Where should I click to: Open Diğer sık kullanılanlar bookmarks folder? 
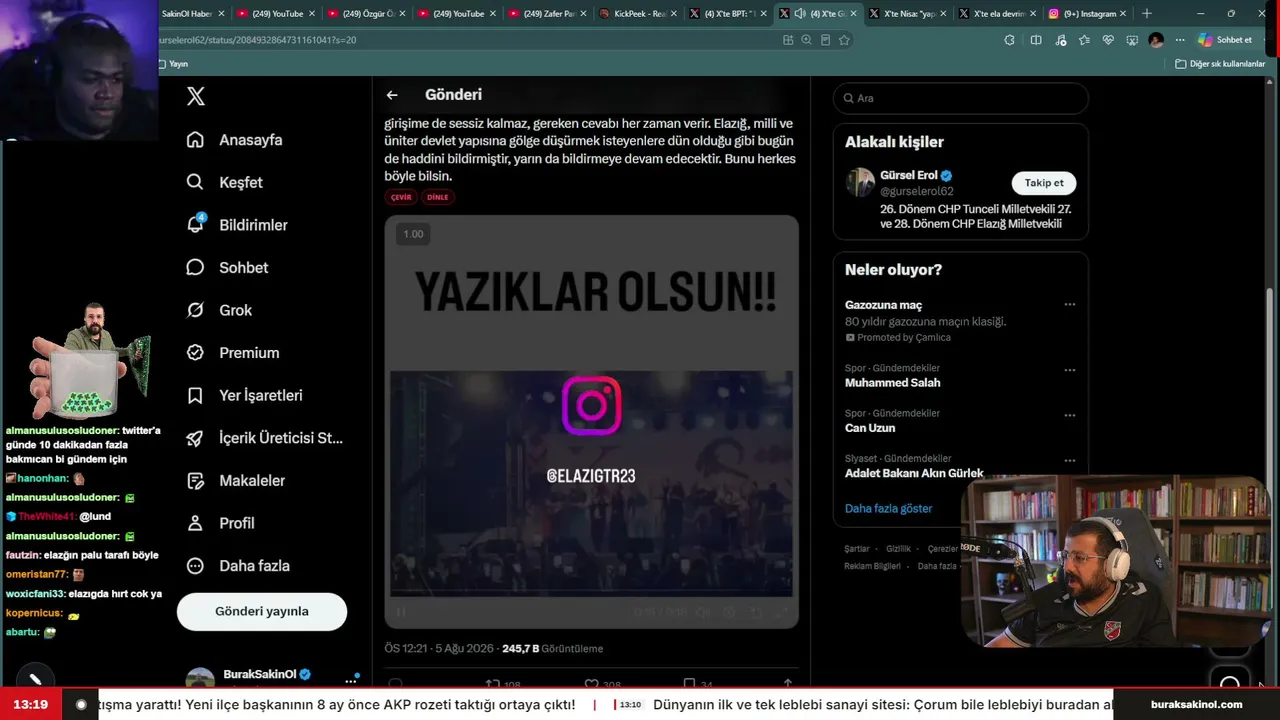1220,64
